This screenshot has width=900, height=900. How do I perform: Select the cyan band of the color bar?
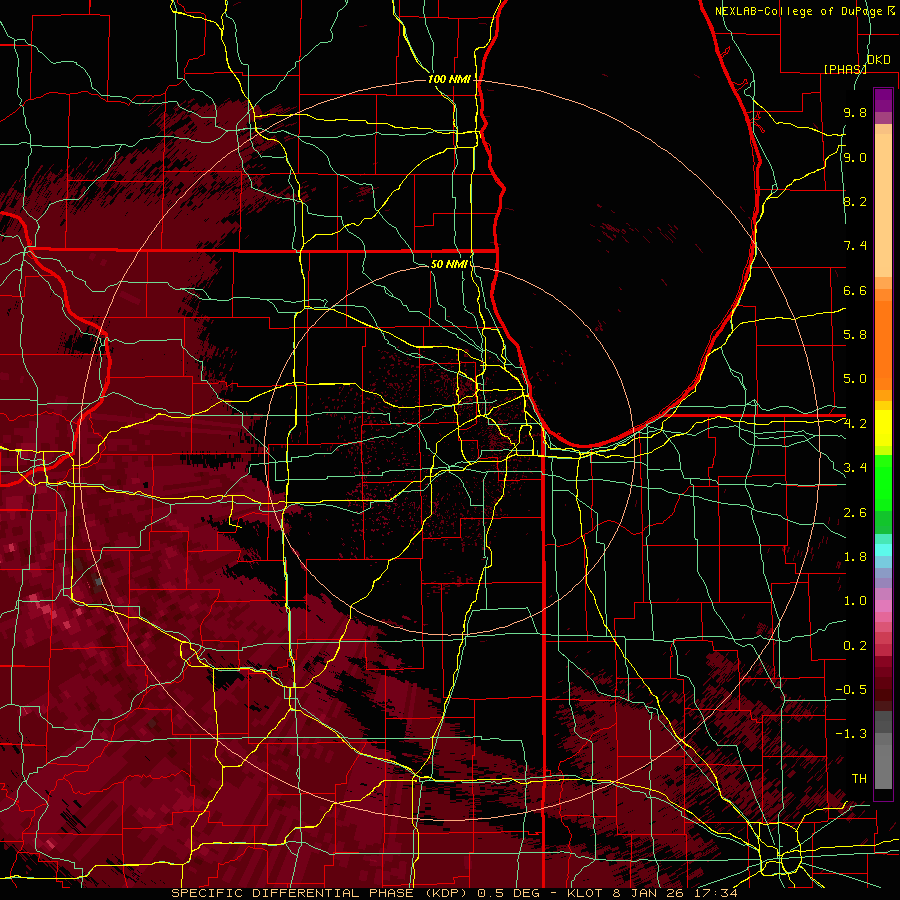click(x=883, y=550)
